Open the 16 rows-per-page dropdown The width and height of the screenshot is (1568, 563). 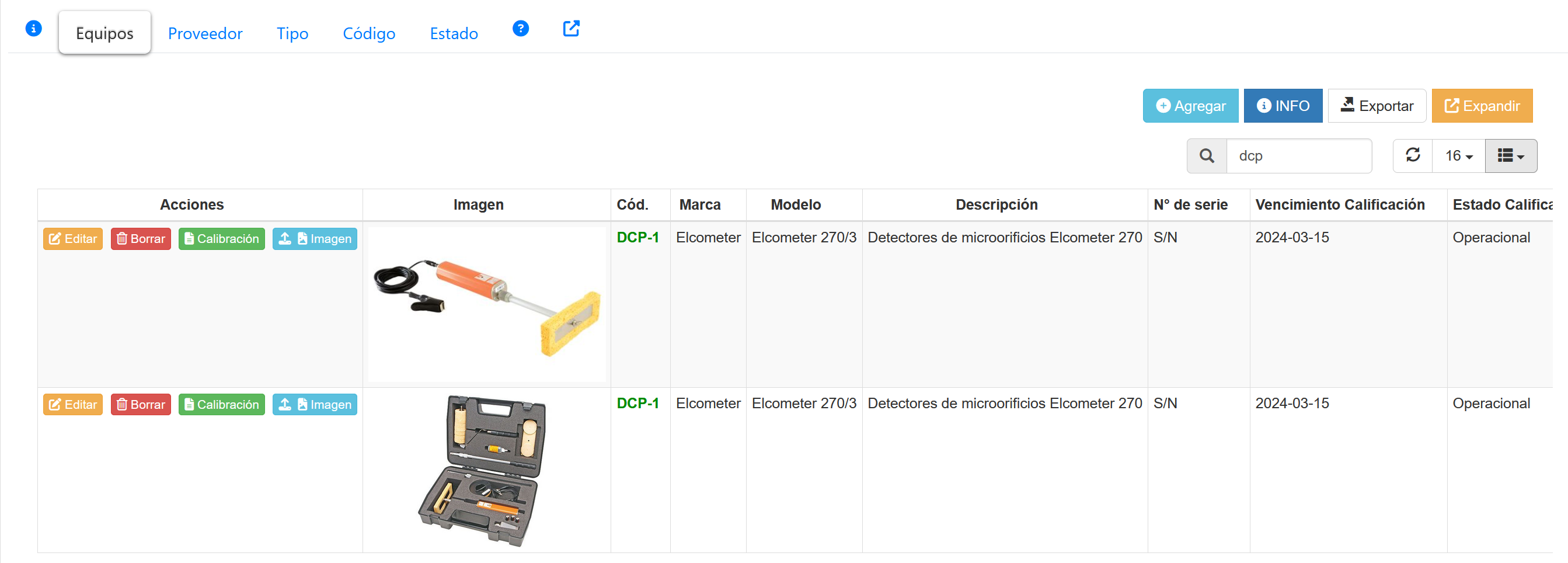1458,156
